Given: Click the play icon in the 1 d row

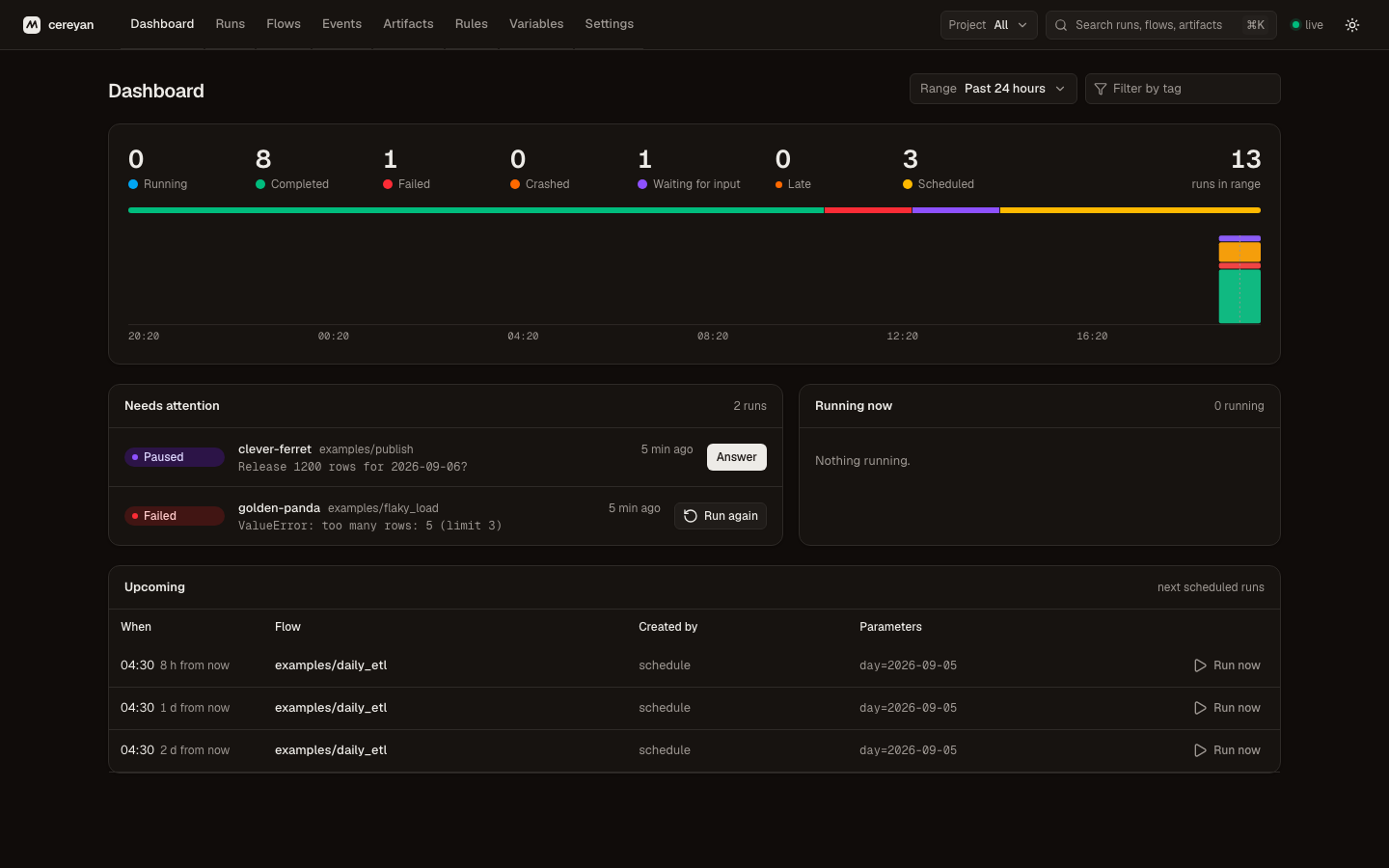Looking at the screenshot, I should coord(1200,708).
